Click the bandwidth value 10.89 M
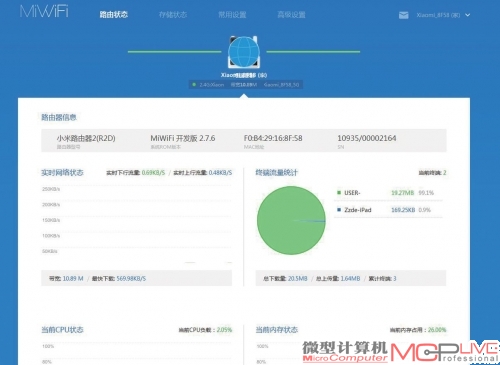Viewport: 500px width, 365px height. click(x=73, y=278)
